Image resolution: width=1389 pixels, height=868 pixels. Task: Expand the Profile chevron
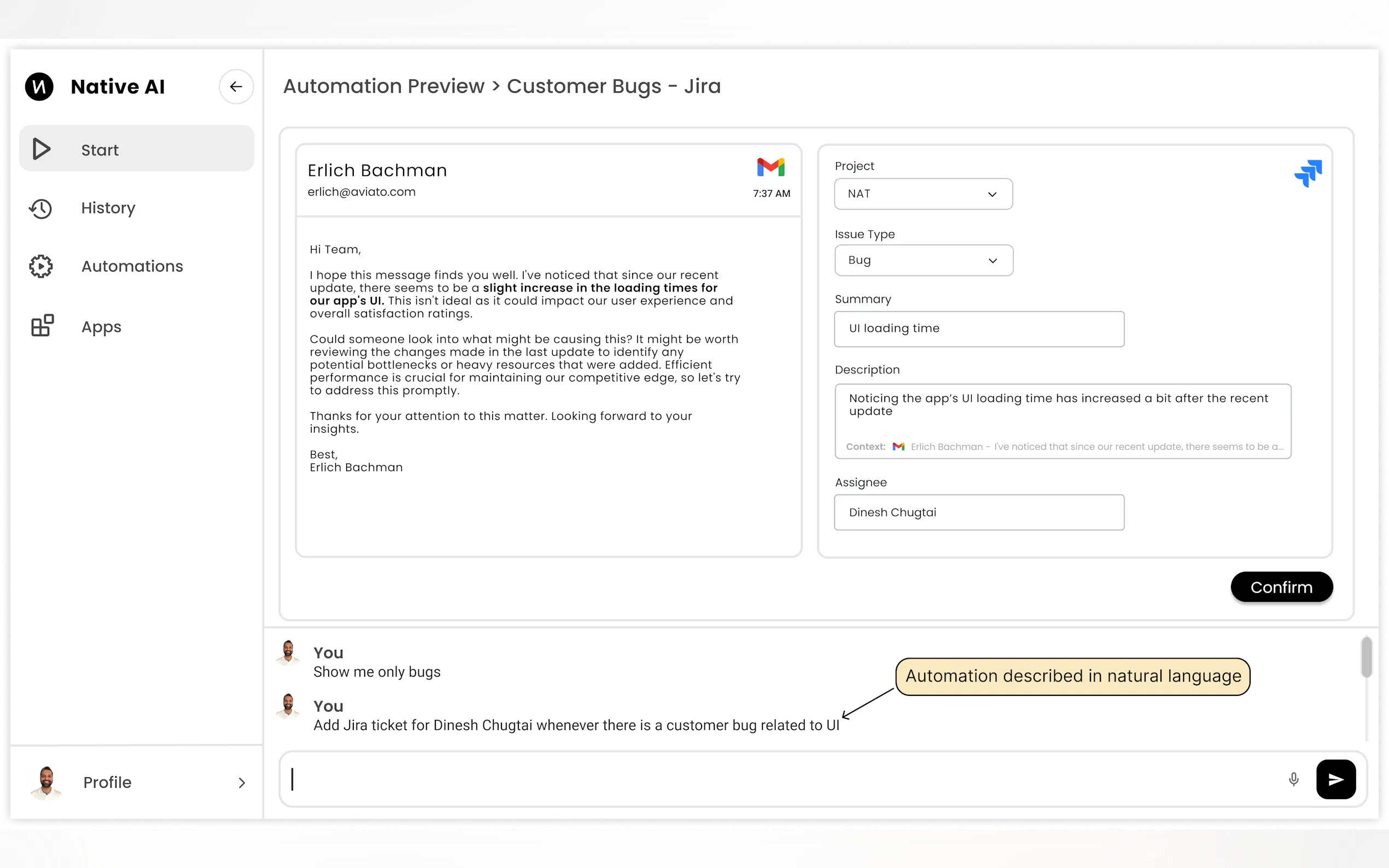pos(241,783)
